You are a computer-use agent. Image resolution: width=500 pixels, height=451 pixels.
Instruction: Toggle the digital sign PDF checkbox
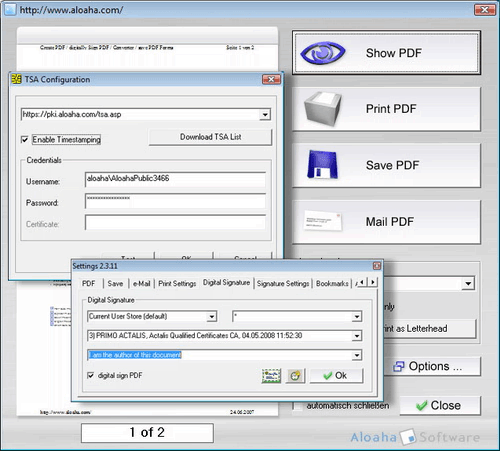coord(90,375)
